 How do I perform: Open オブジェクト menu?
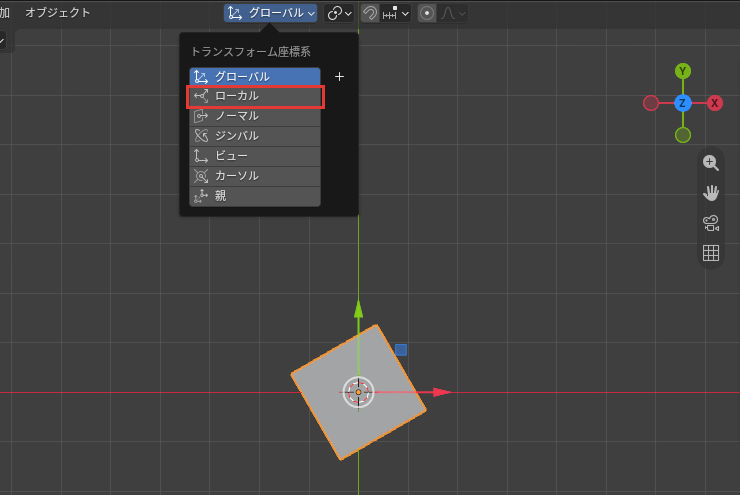58,13
